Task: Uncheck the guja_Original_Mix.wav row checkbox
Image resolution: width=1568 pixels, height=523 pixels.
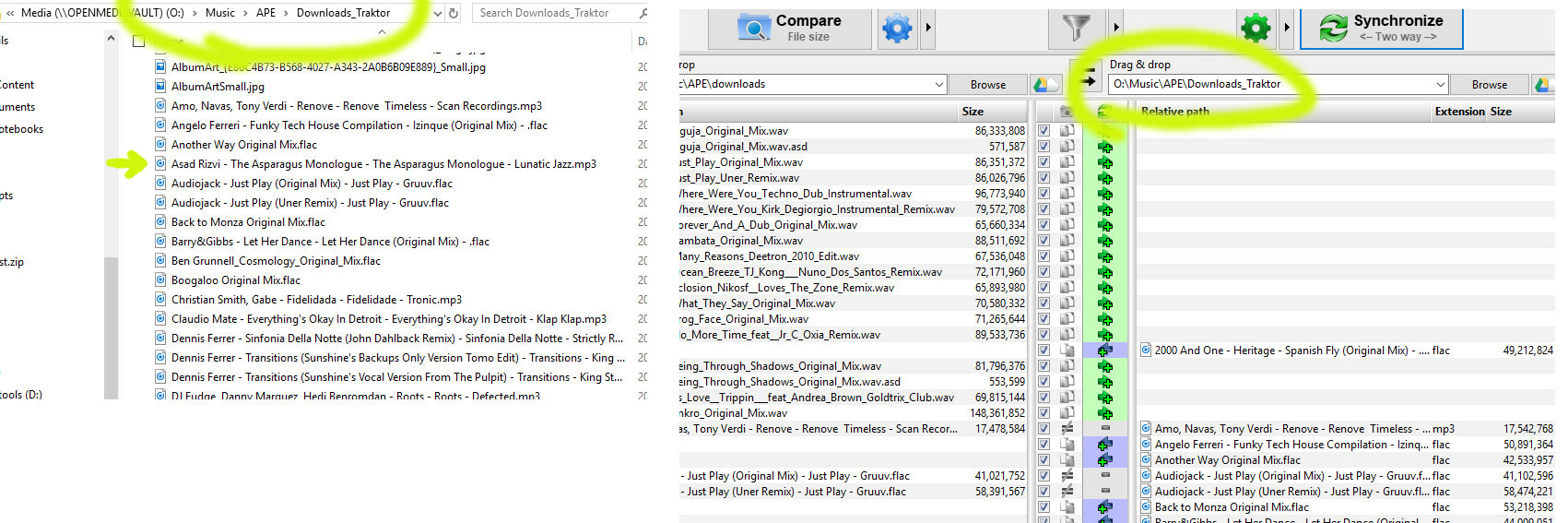Action: click(1043, 131)
